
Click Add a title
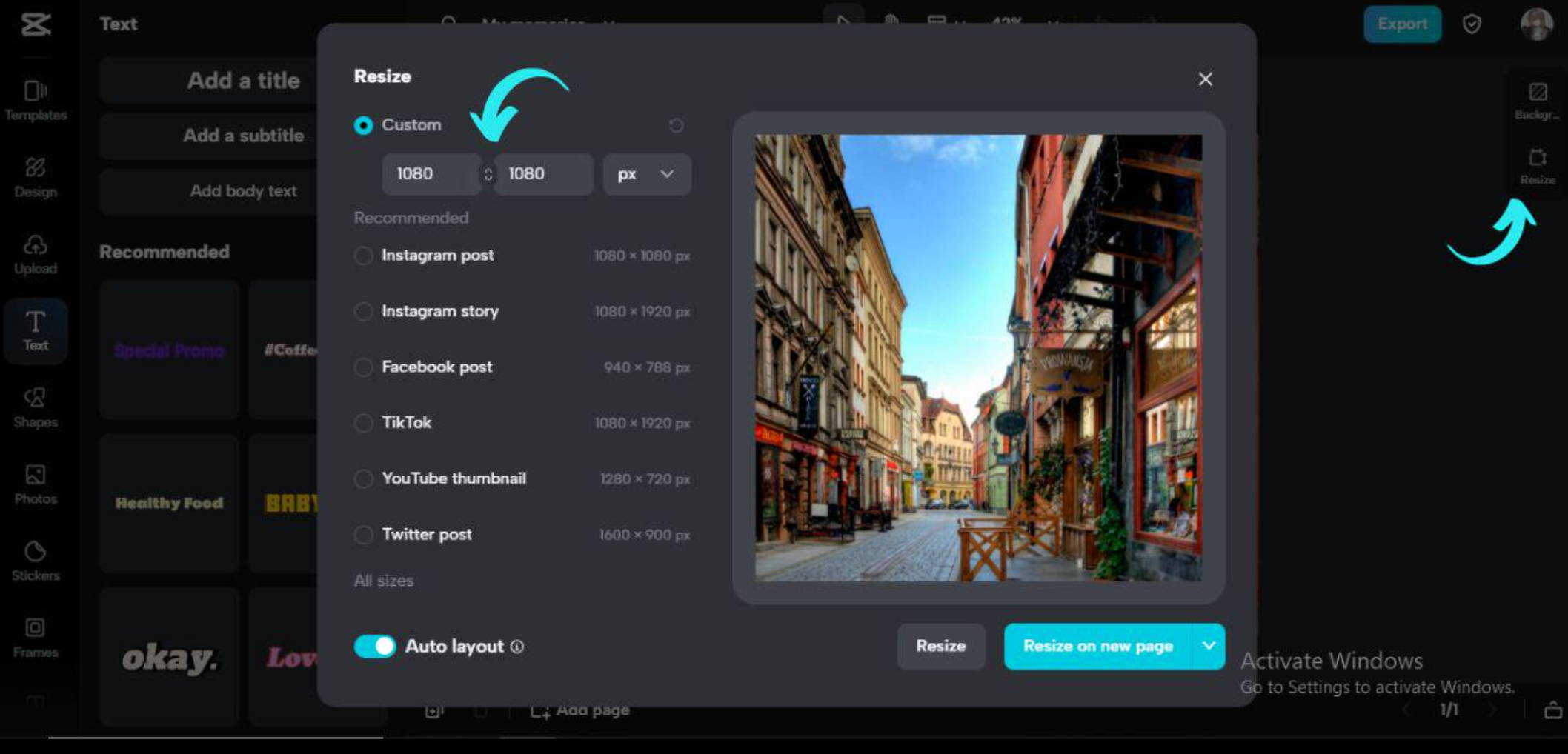243,80
